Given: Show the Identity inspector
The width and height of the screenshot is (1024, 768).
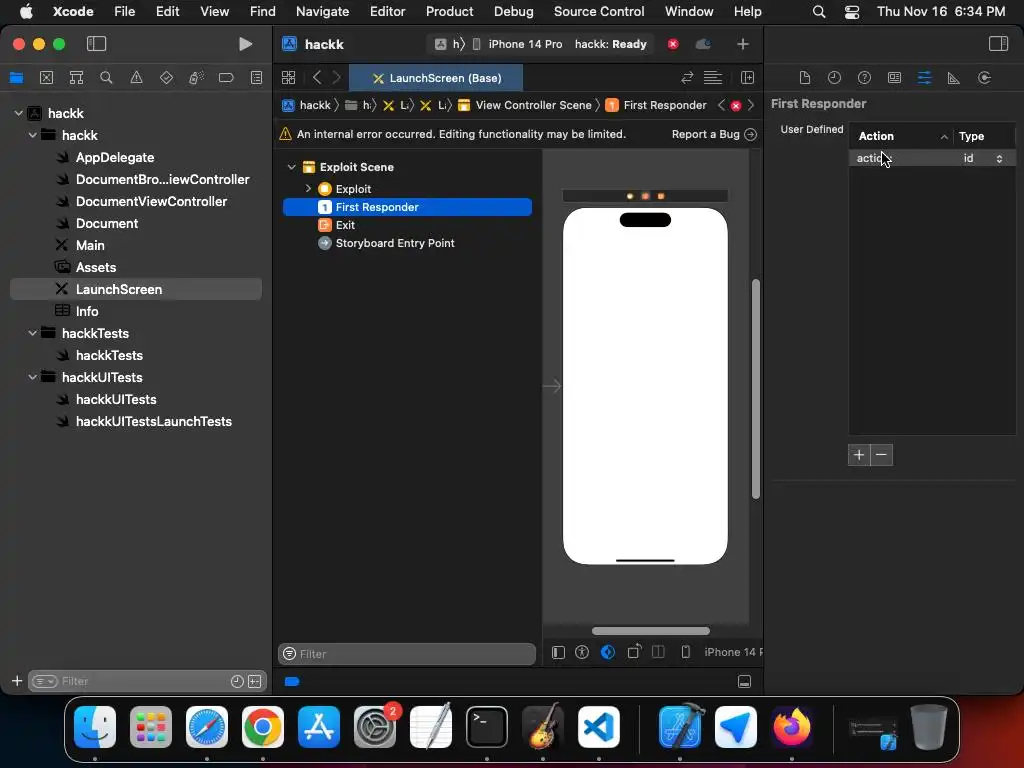Looking at the screenshot, I should (x=895, y=78).
